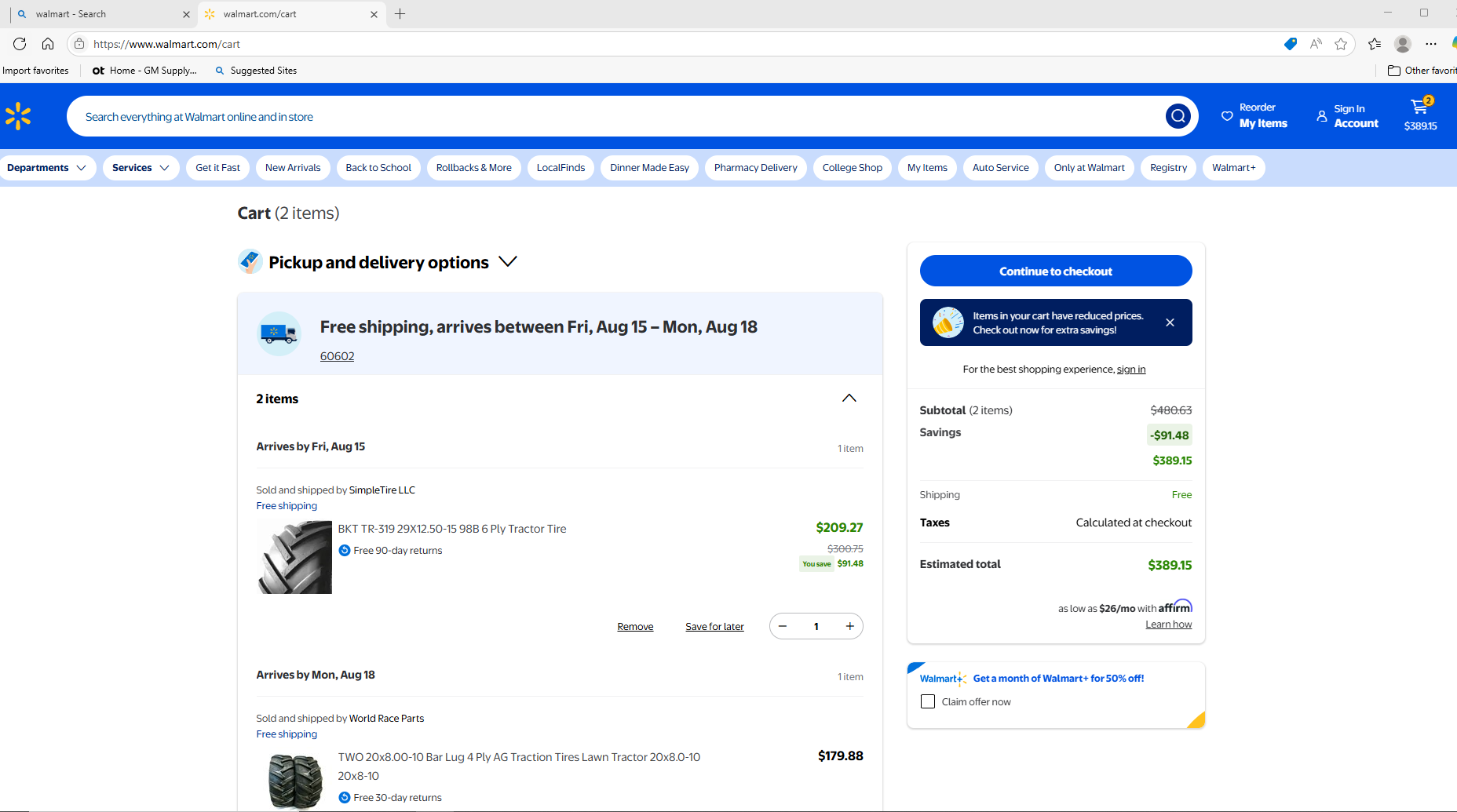This screenshot has width=1457, height=812.
Task: Check the Claim offer now checkbox
Action: click(x=928, y=701)
